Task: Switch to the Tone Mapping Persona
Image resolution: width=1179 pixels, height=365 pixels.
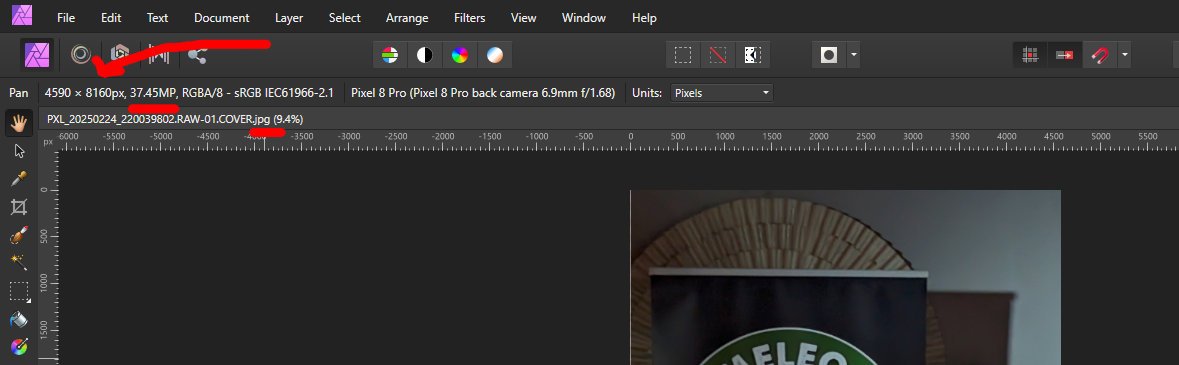Action: pyautogui.click(x=158, y=54)
